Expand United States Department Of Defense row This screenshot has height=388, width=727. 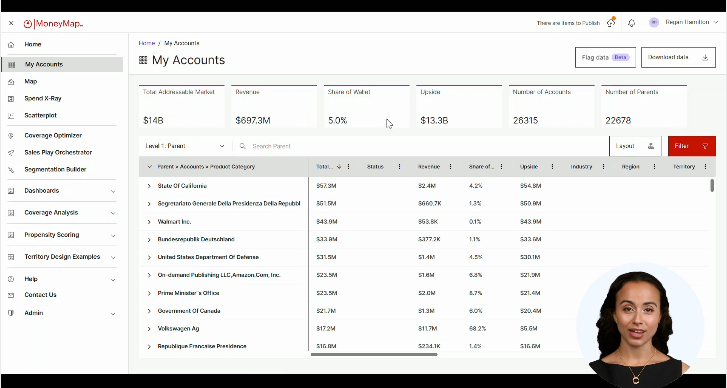[x=149, y=258]
